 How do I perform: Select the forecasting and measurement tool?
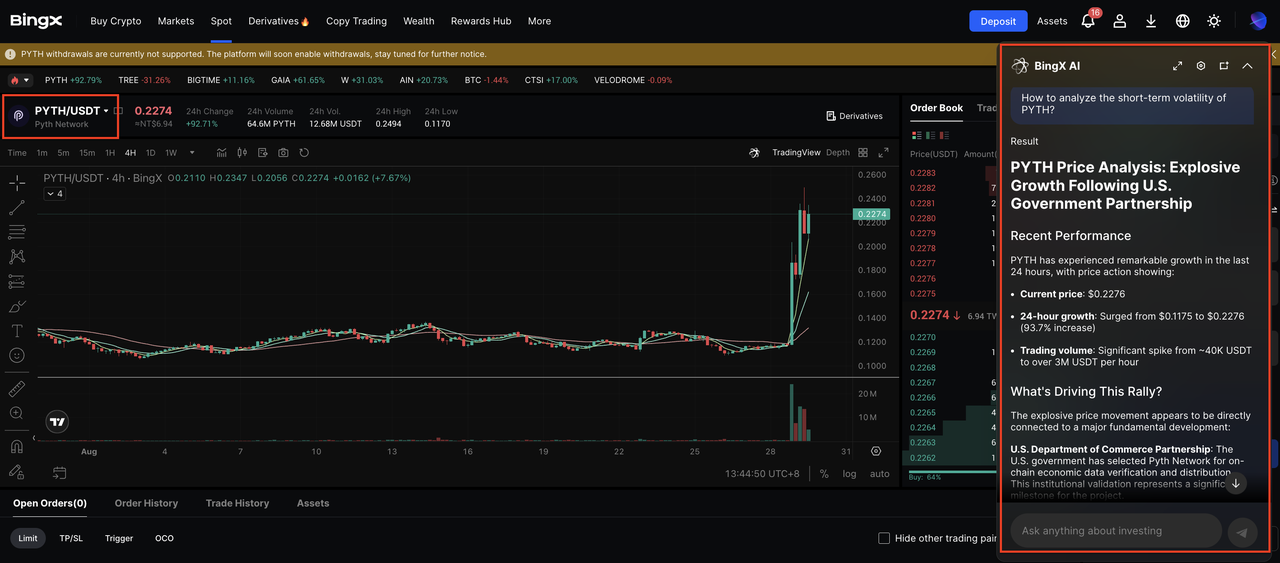17,282
